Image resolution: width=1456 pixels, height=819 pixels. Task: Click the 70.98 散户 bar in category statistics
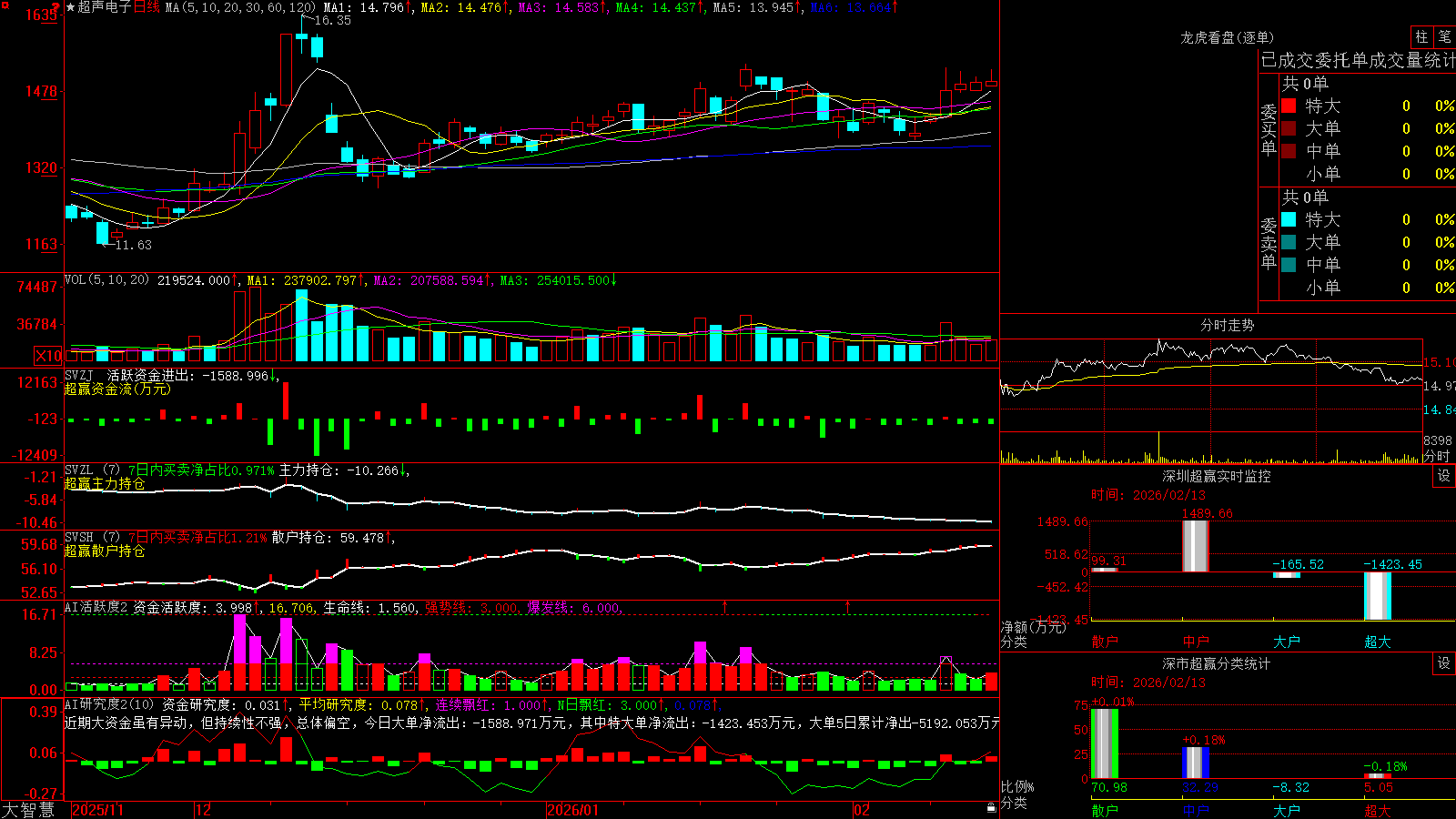[x=1104, y=743]
